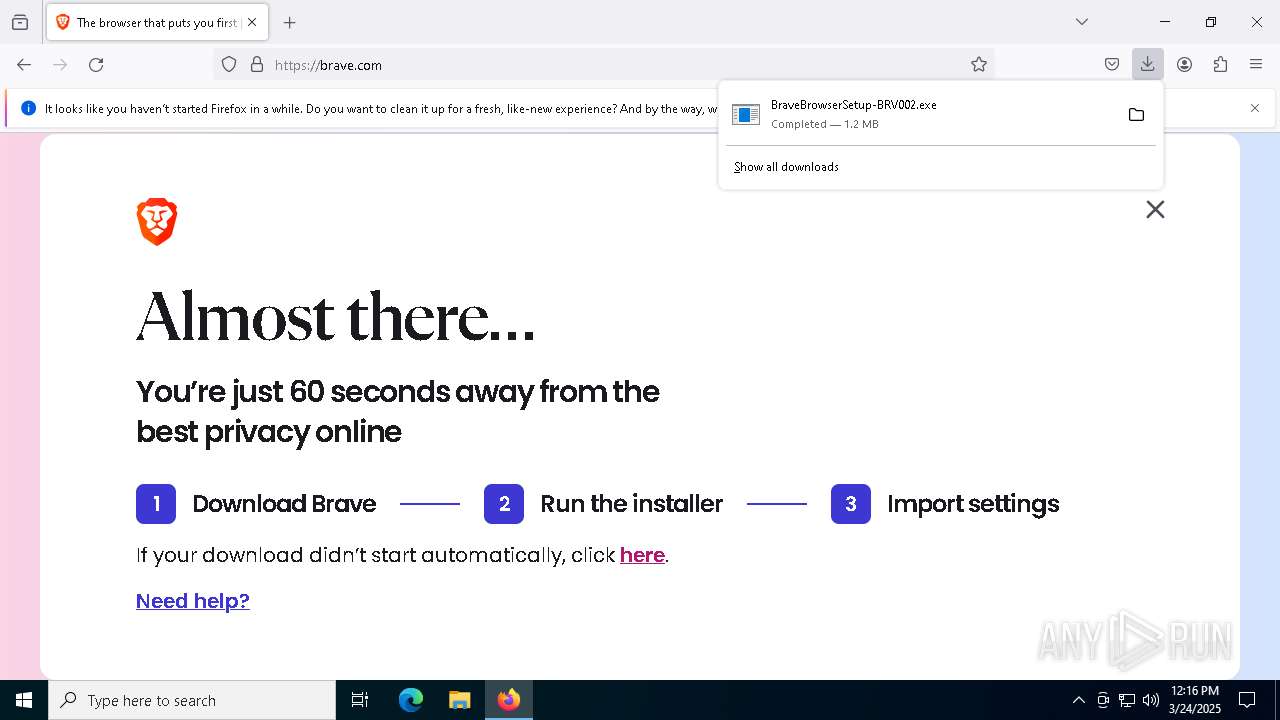This screenshot has height=720, width=1280.
Task: Open the network status tray icon
Action: coord(1127,700)
